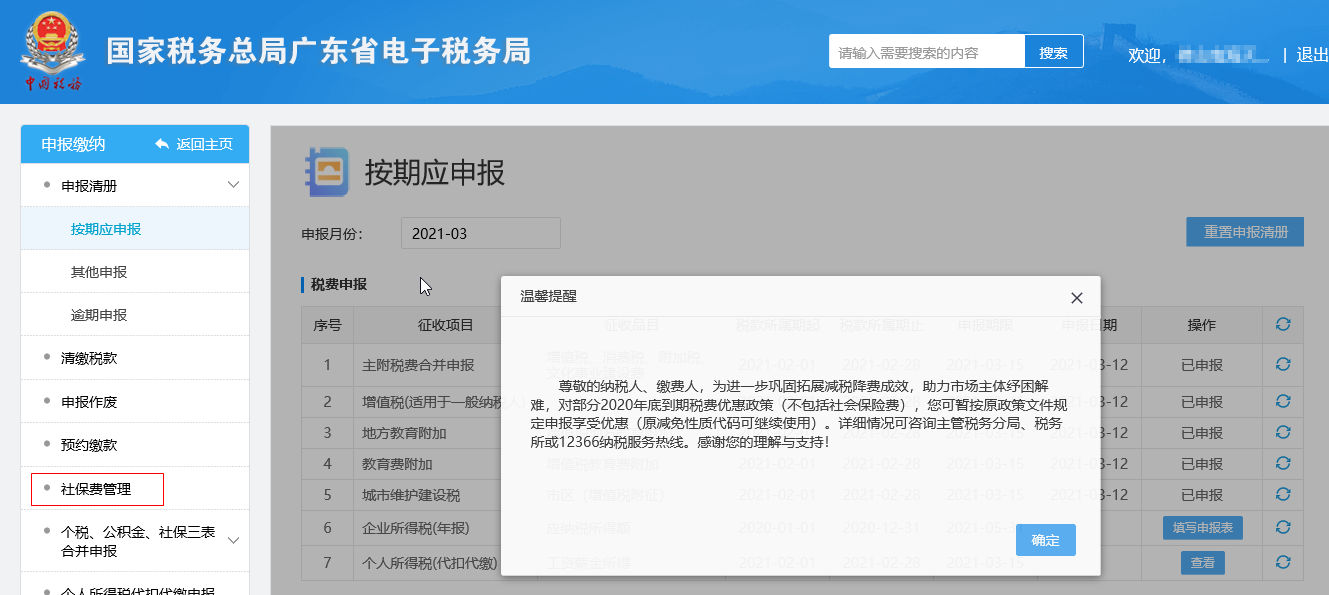The width and height of the screenshot is (1329, 595).
Task: Open the 申报月份 date picker
Action: (480, 234)
